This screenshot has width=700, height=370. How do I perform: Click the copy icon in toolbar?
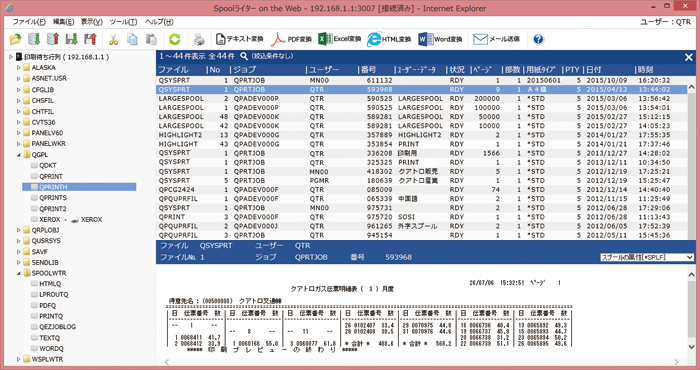(x=132, y=39)
